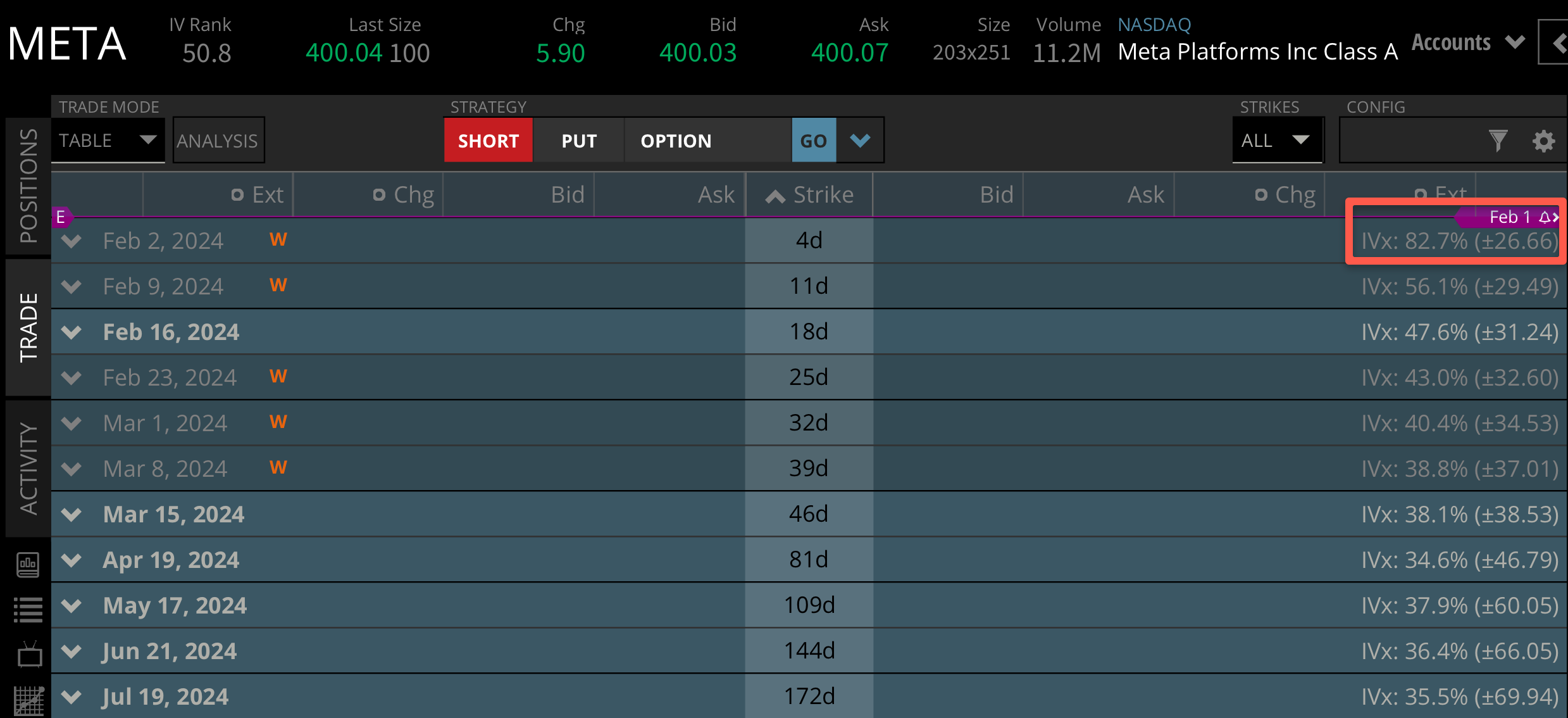
Task: Click the bell icon beside Feb 1
Action: coord(1545,217)
